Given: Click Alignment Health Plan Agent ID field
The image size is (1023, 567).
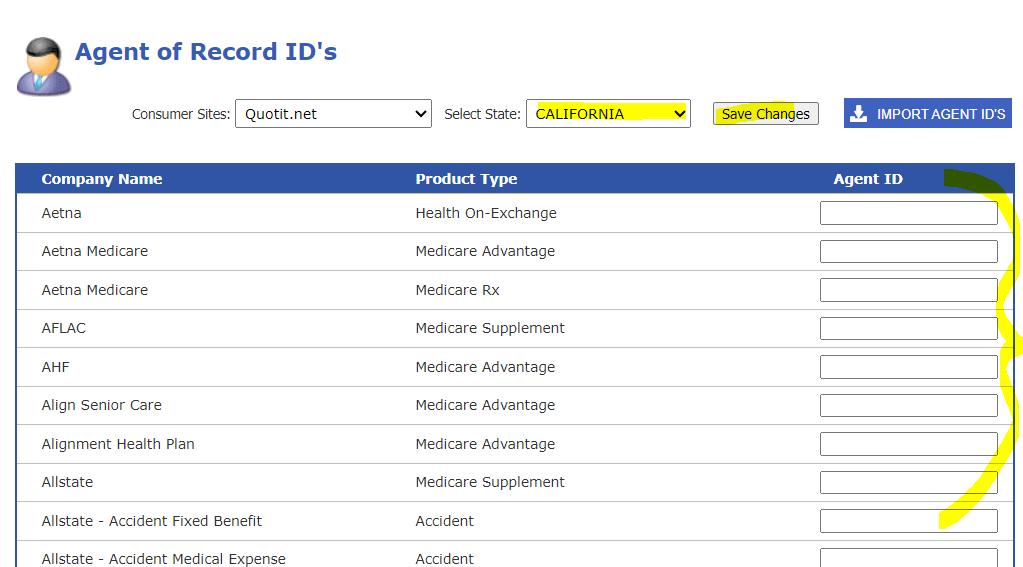Looking at the screenshot, I should coord(908,444).
